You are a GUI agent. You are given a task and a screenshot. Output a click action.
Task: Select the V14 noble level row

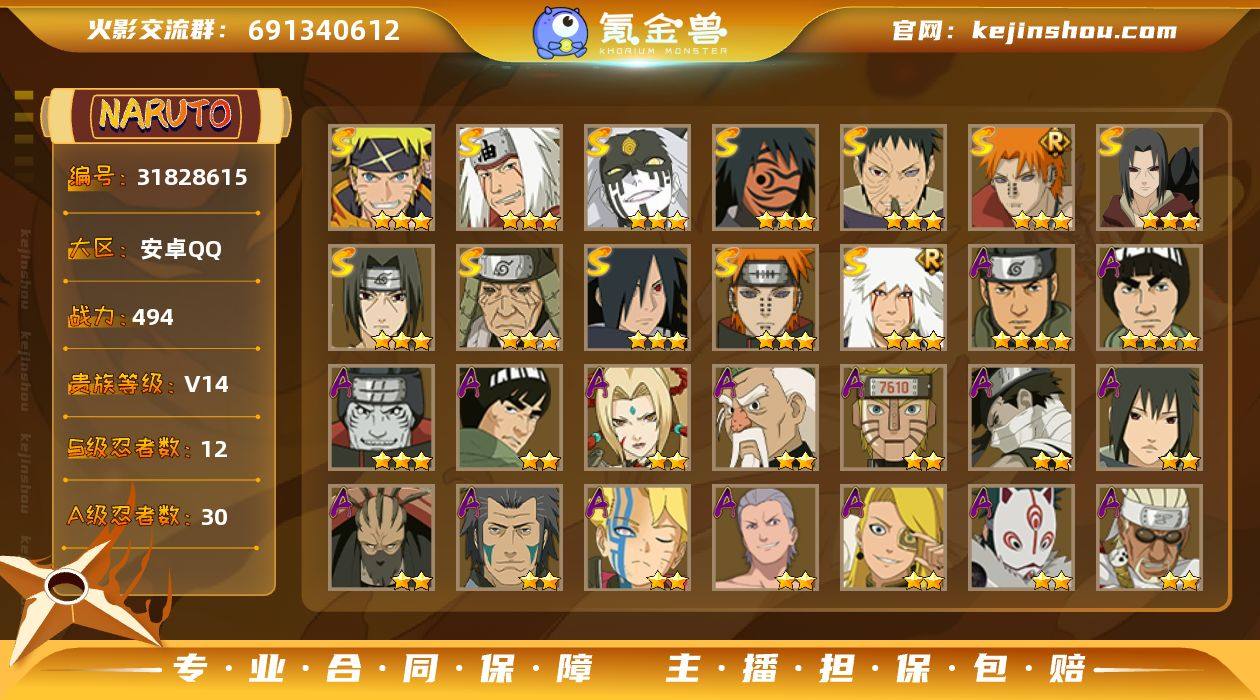tap(162, 384)
